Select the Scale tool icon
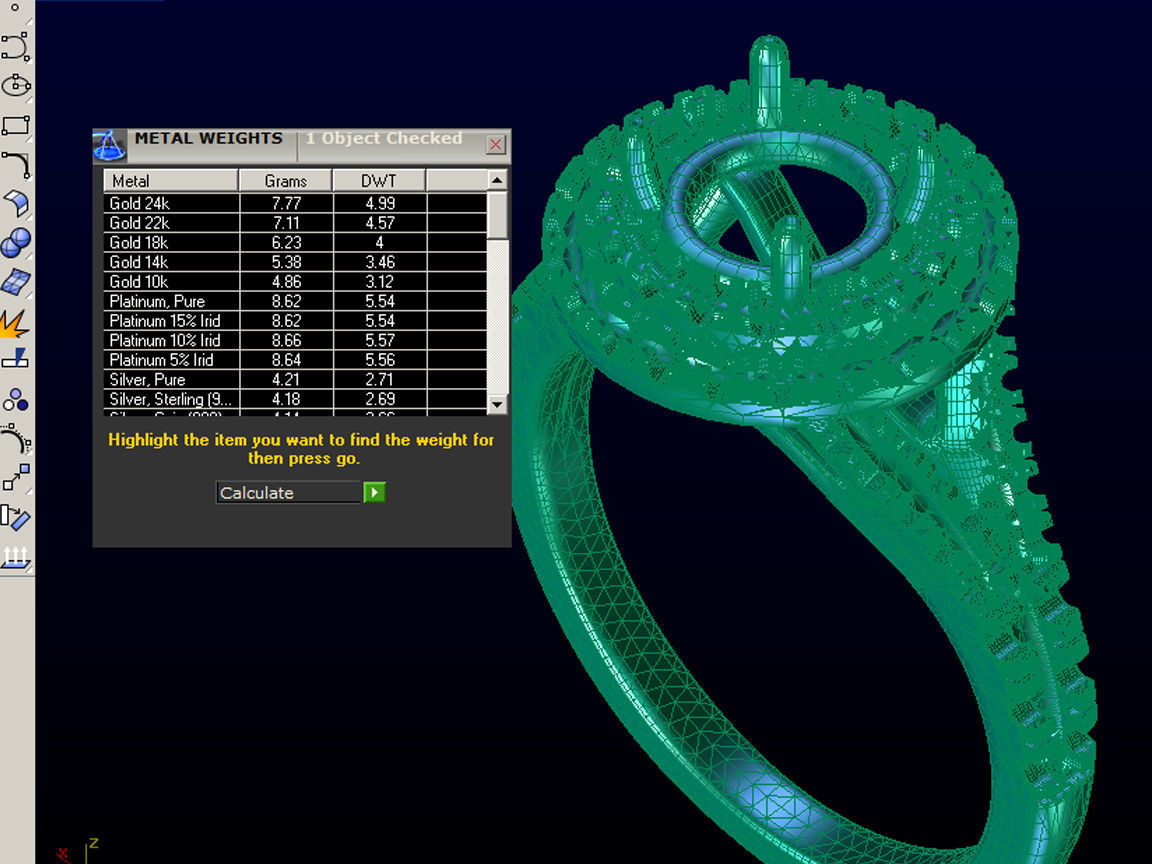1152x864 pixels. pyautogui.click(x=15, y=478)
